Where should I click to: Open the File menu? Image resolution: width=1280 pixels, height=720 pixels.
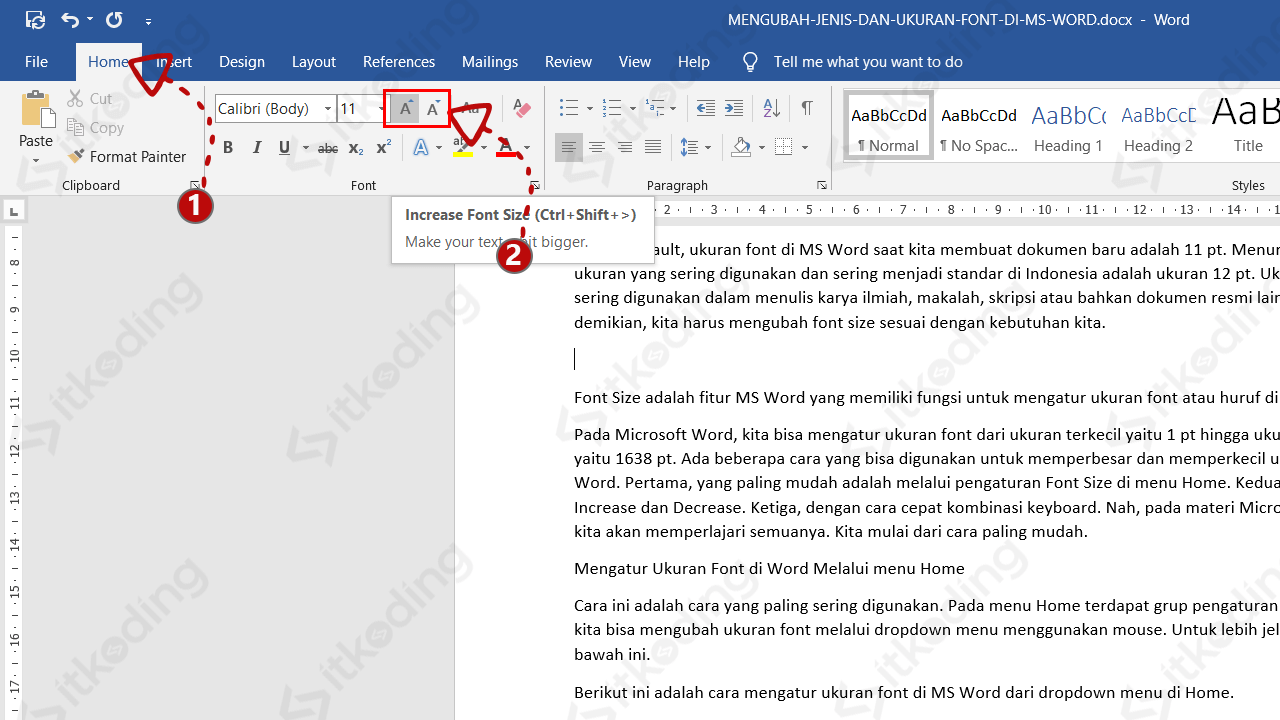coord(36,62)
